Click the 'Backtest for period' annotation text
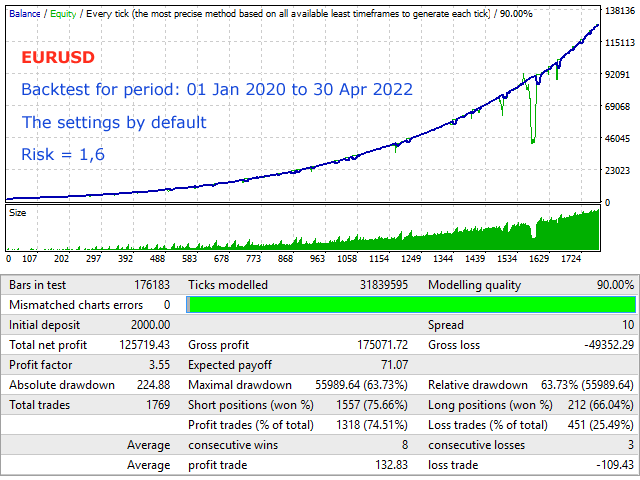Image resolution: width=640 pixels, height=480 pixels. [217, 89]
